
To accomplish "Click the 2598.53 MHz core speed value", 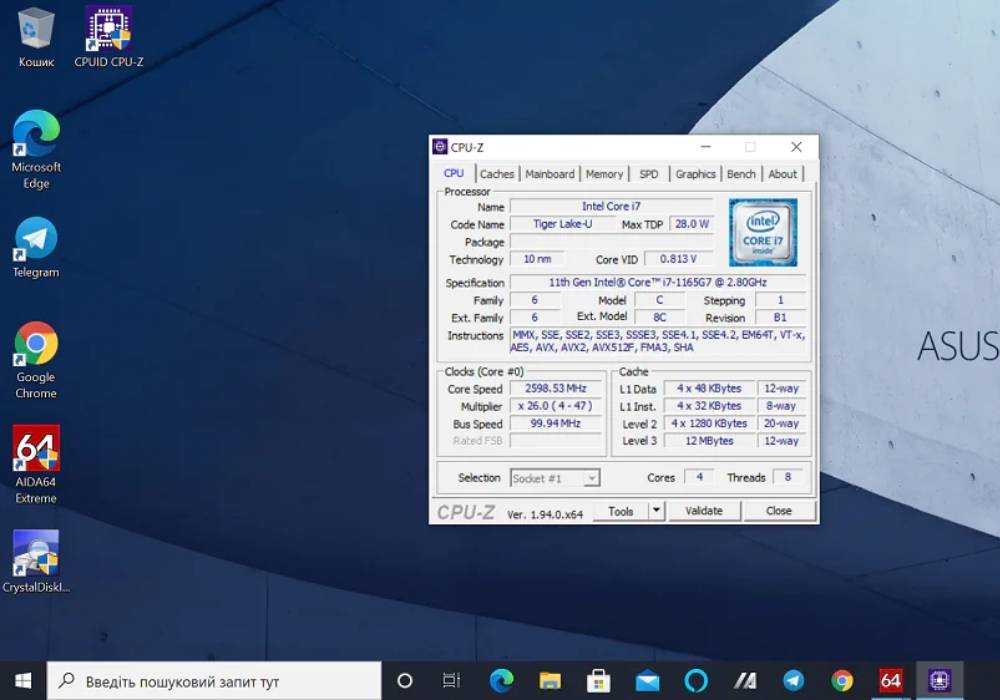I will [555, 388].
